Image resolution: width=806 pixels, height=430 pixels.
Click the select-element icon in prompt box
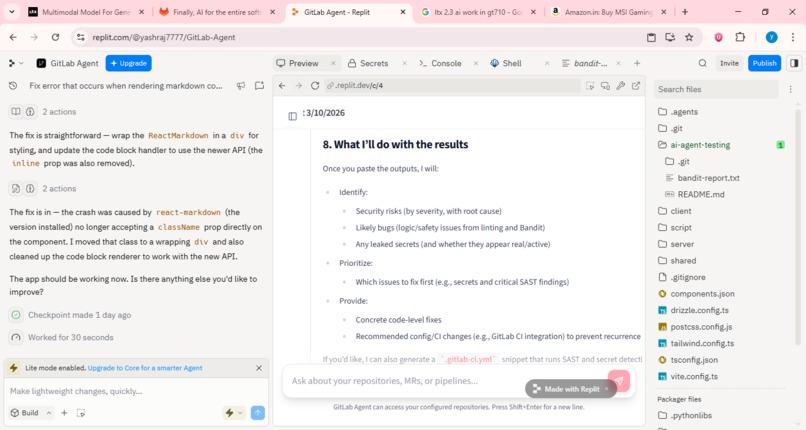81,413
